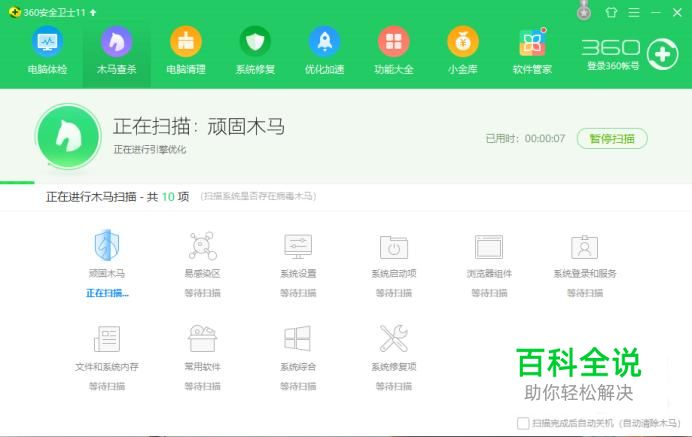Click the skin shirt icon in title bar

(611, 12)
